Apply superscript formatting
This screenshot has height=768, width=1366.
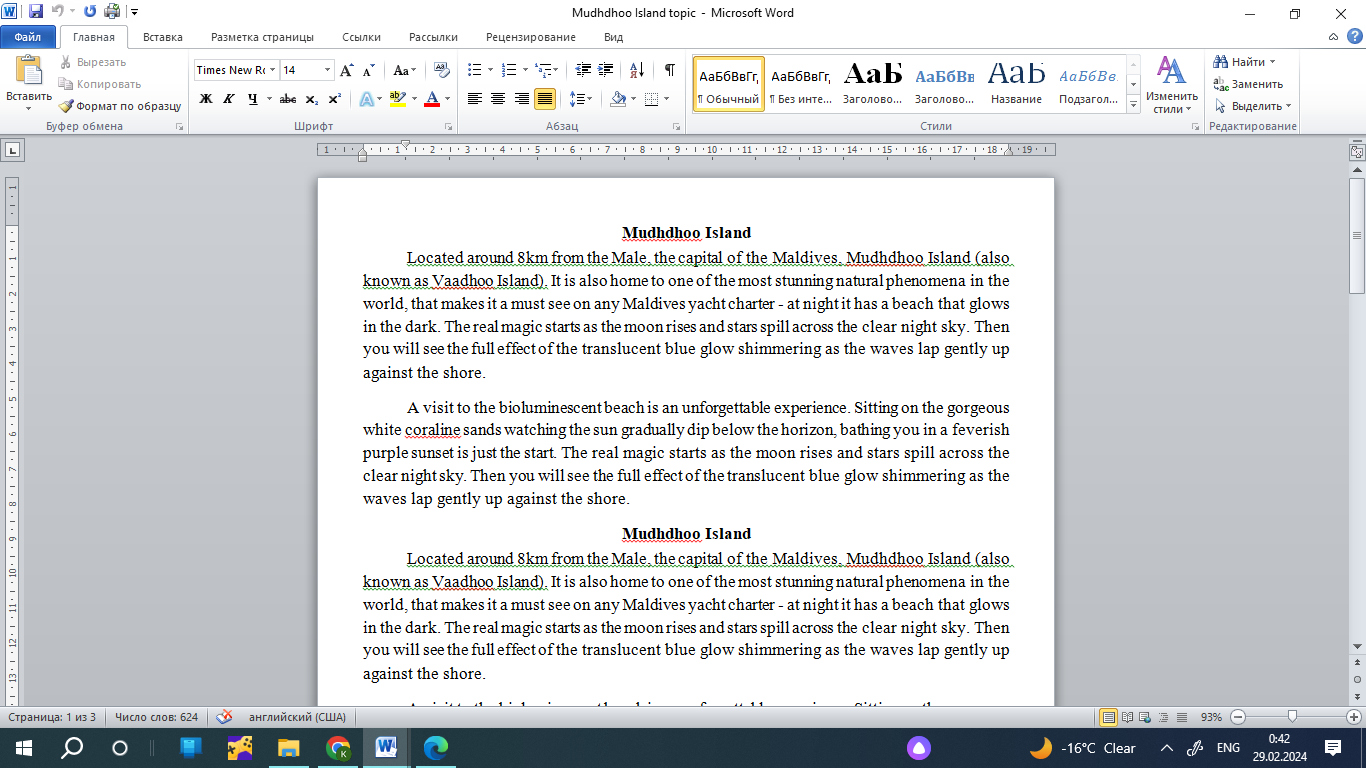click(x=334, y=99)
